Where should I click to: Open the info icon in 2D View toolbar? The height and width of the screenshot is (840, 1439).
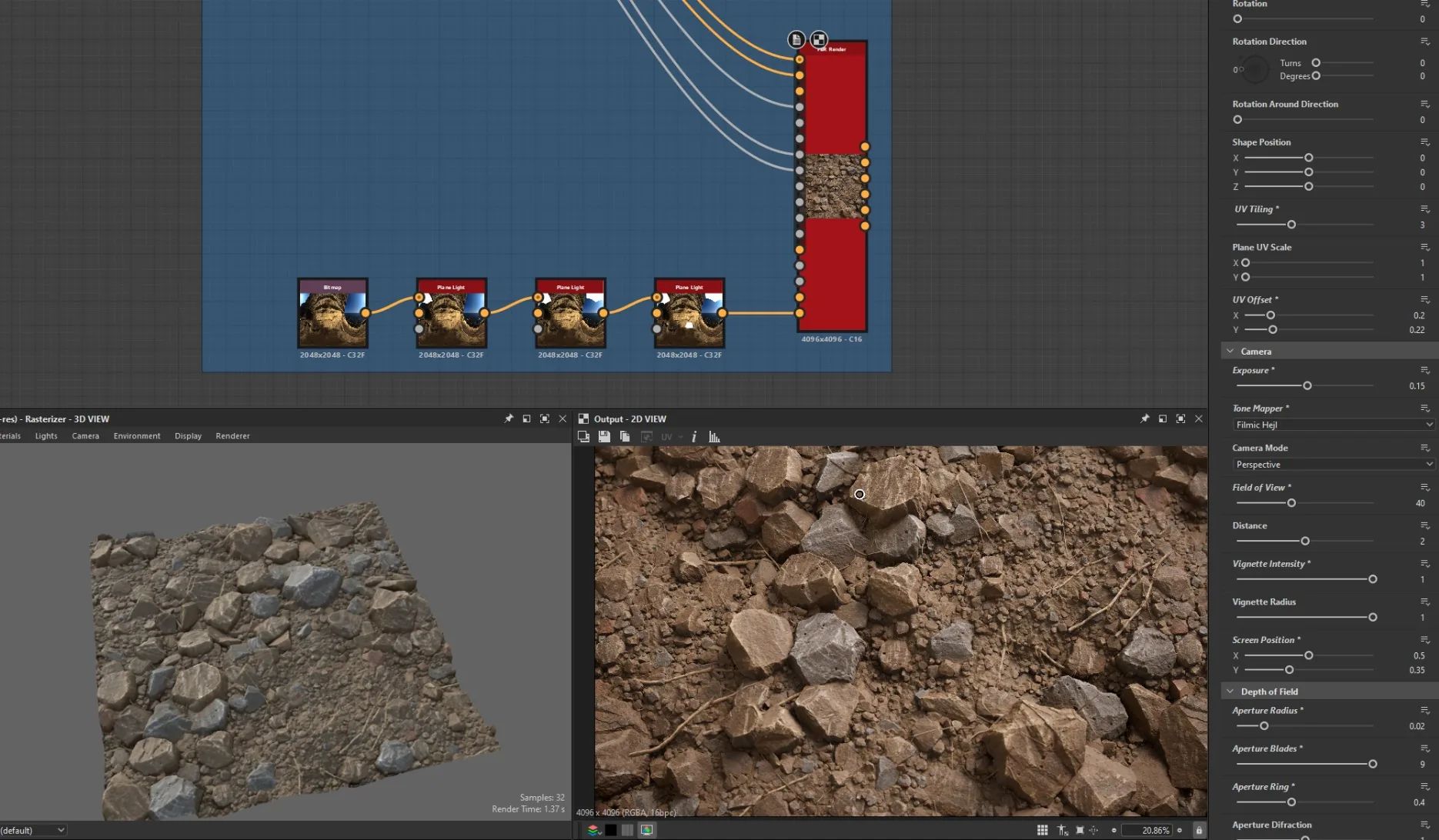[694, 437]
